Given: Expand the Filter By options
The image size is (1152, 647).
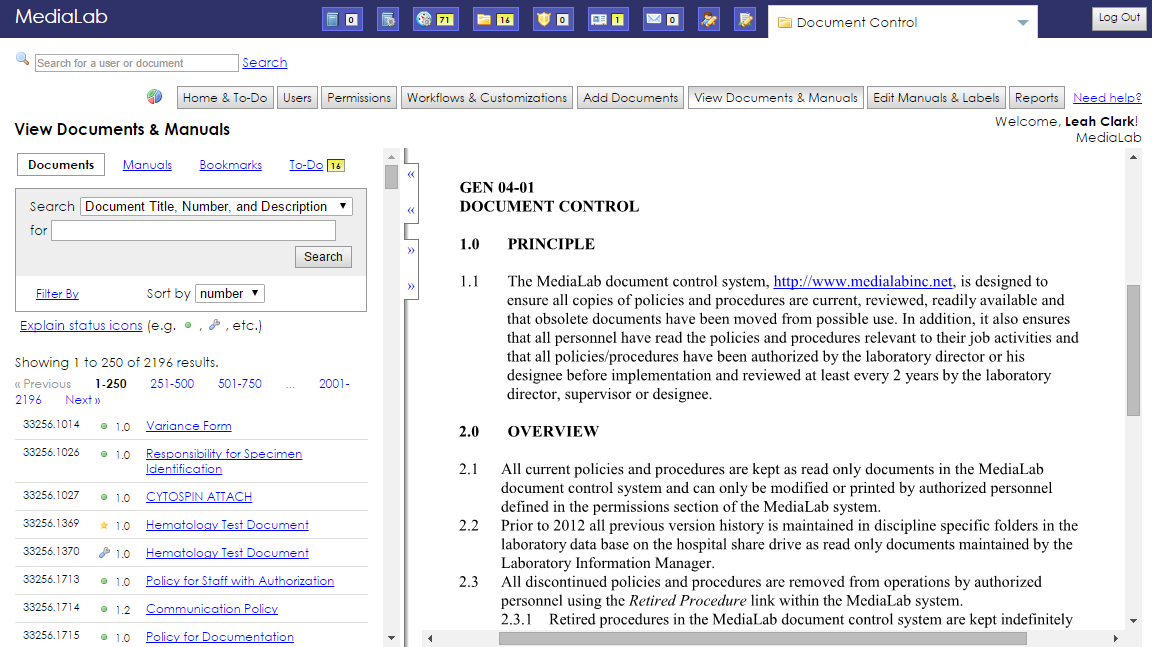Looking at the screenshot, I should tap(57, 294).
